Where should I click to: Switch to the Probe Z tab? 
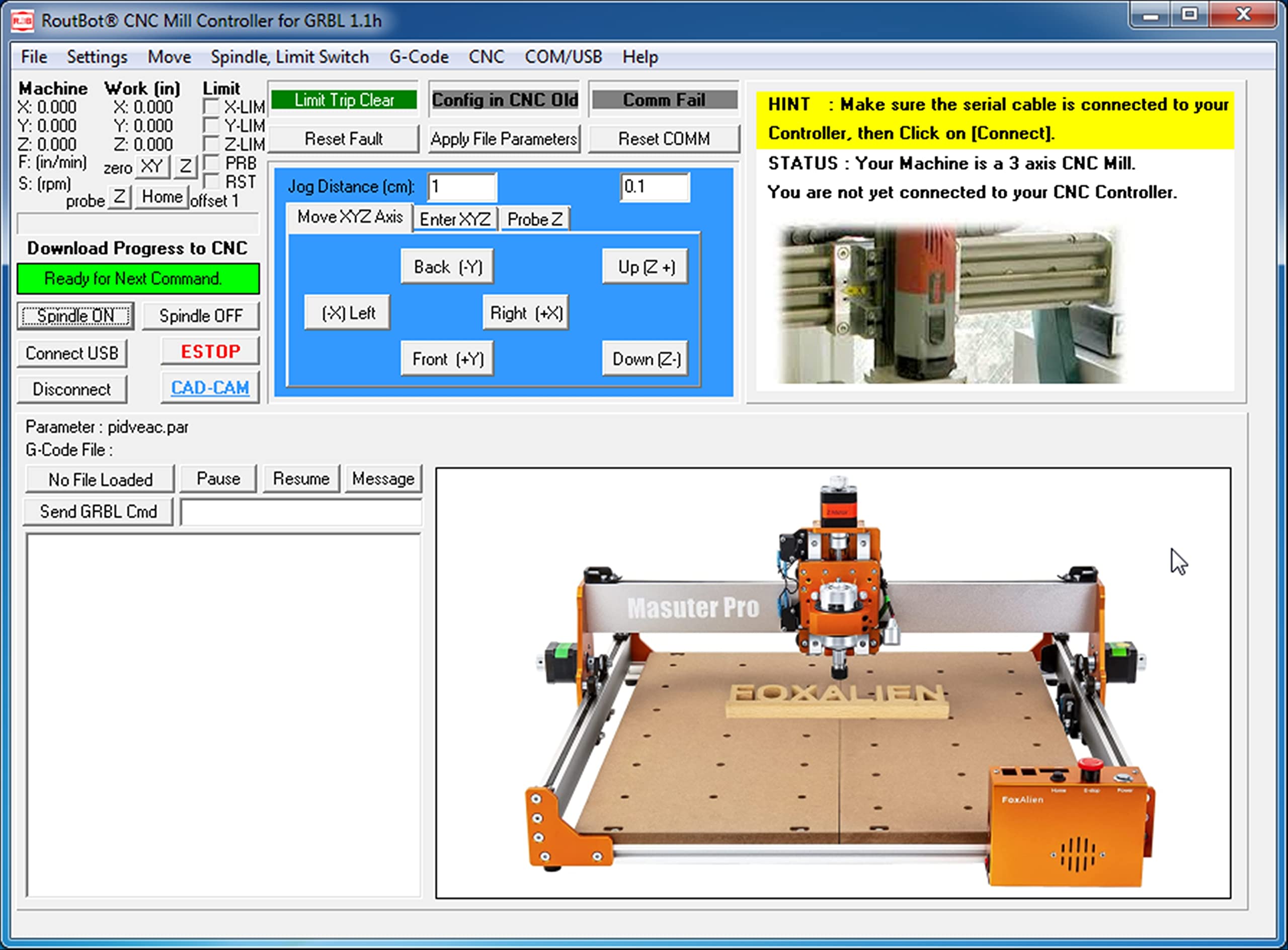click(535, 219)
